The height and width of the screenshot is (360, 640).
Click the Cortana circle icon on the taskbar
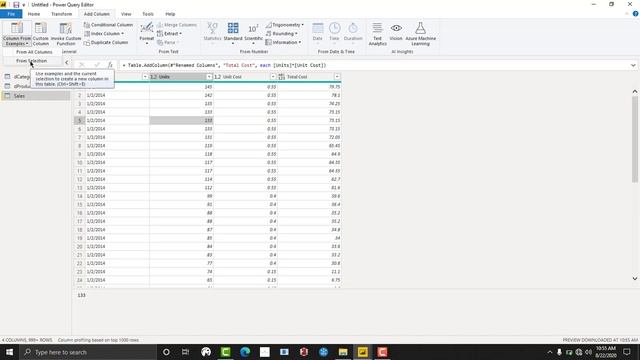click(x=166, y=352)
